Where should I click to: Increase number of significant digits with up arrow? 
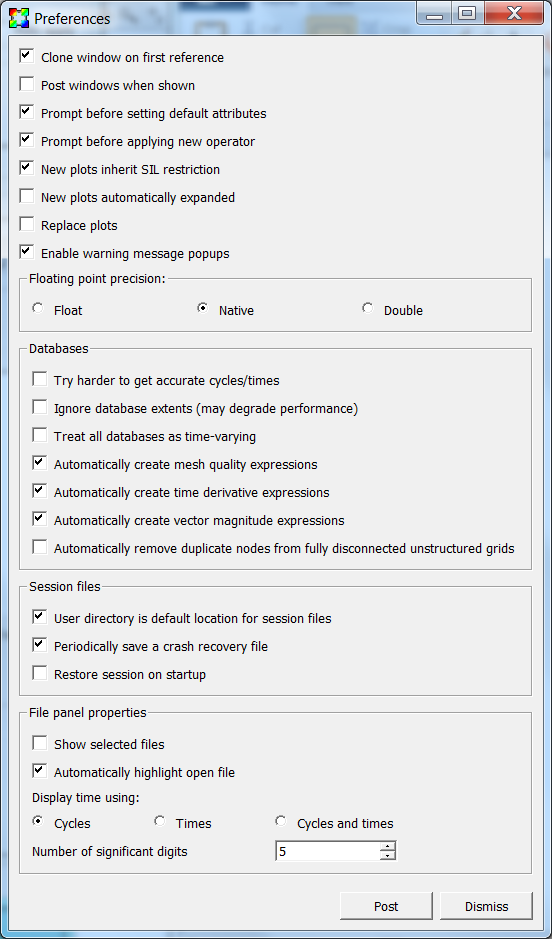pos(388,846)
